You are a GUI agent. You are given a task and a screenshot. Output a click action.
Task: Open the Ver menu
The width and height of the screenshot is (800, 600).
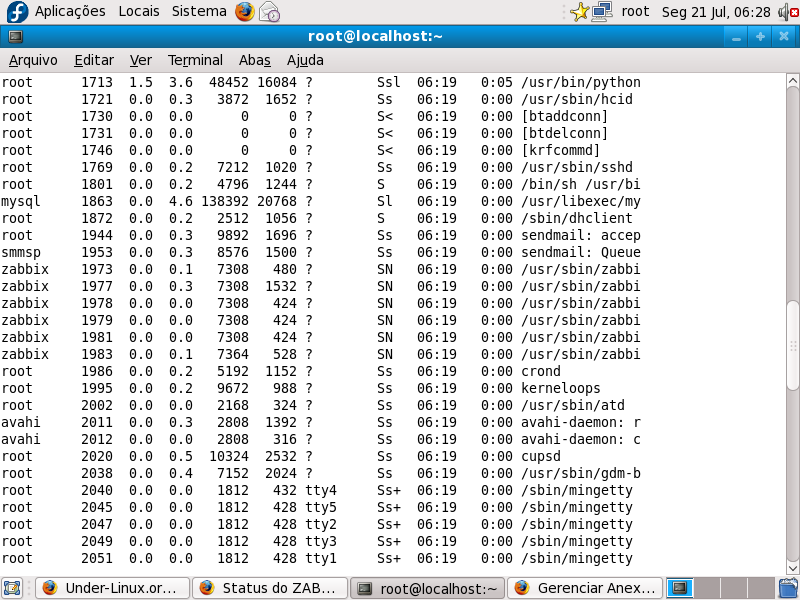tap(141, 60)
